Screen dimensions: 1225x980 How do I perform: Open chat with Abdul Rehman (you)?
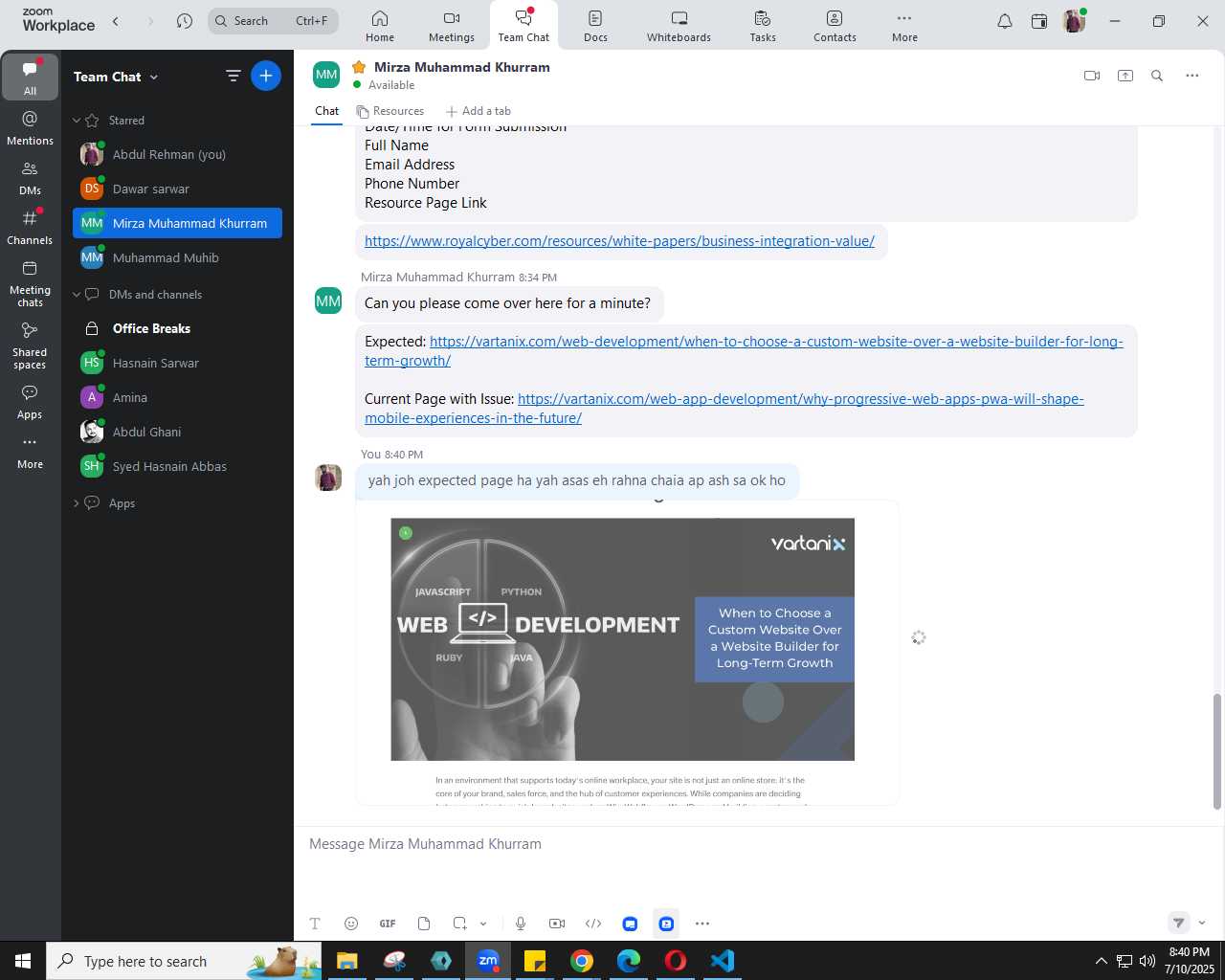pos(177,154)
